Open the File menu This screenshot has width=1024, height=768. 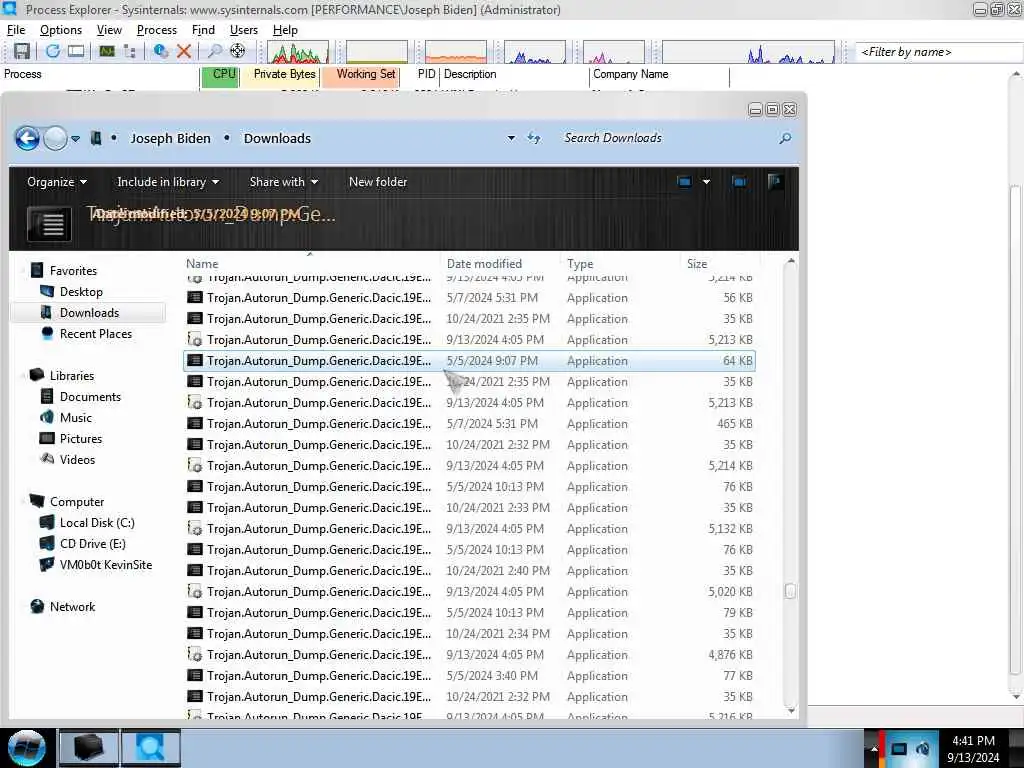16,30
